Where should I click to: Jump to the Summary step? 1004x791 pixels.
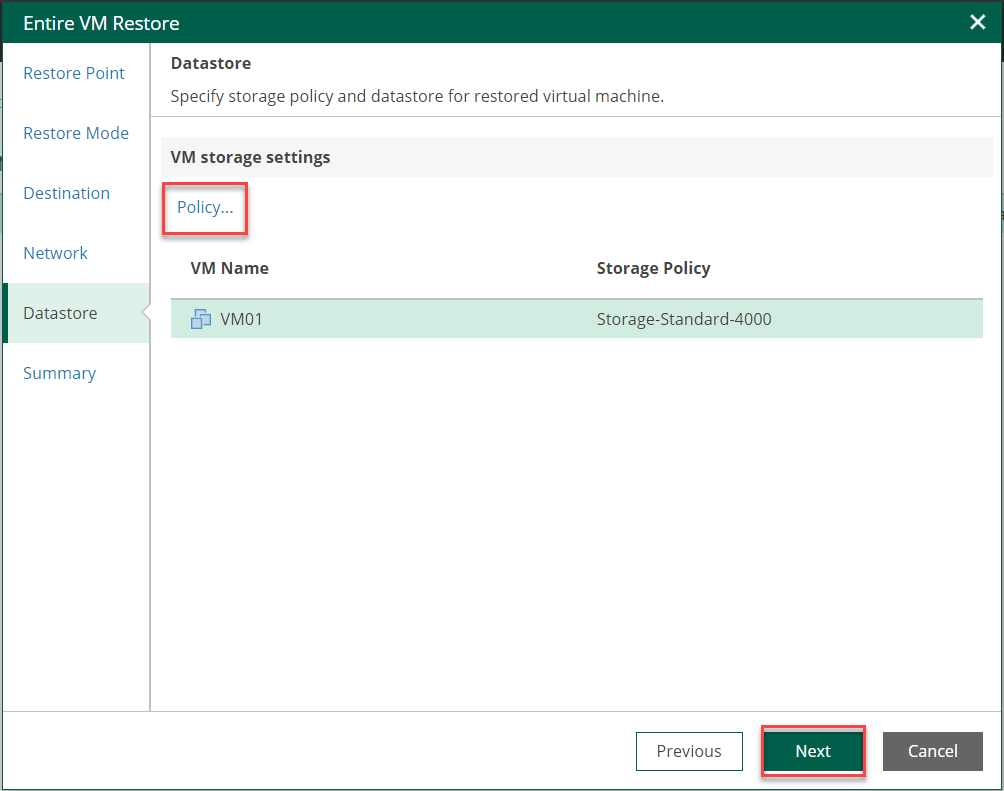click(60, 373)
